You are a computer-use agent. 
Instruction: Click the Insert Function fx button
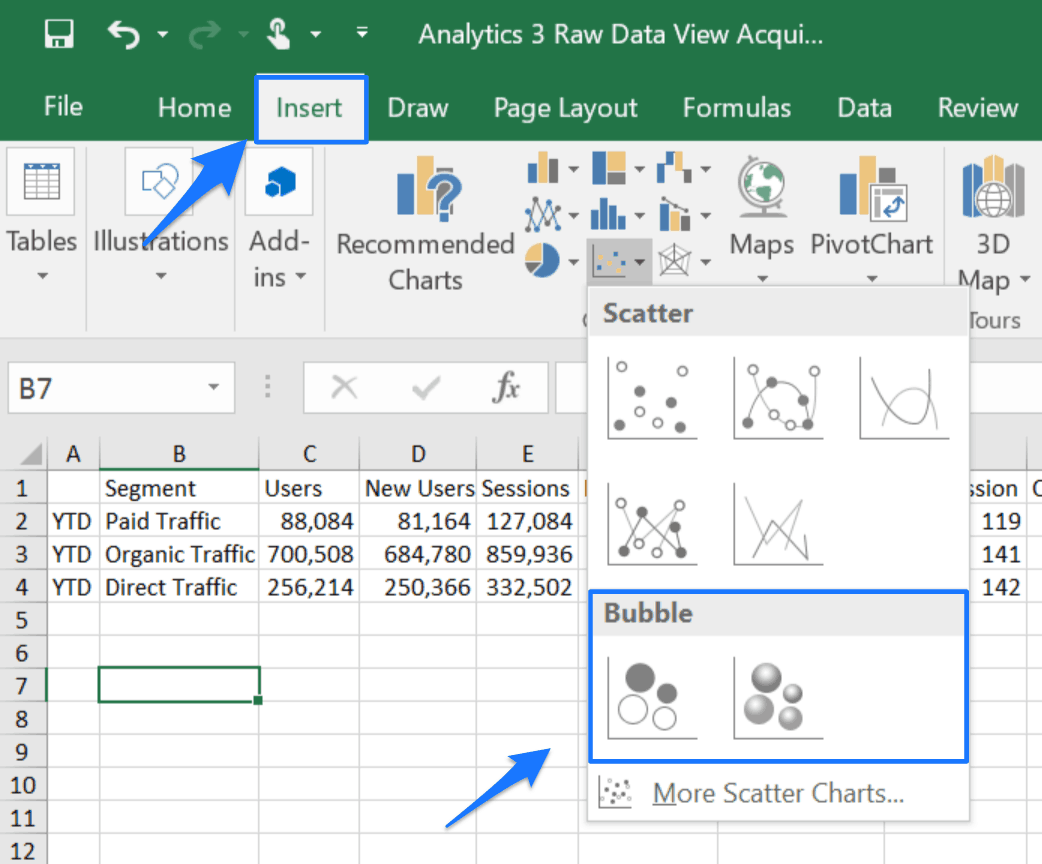[506, 387]
